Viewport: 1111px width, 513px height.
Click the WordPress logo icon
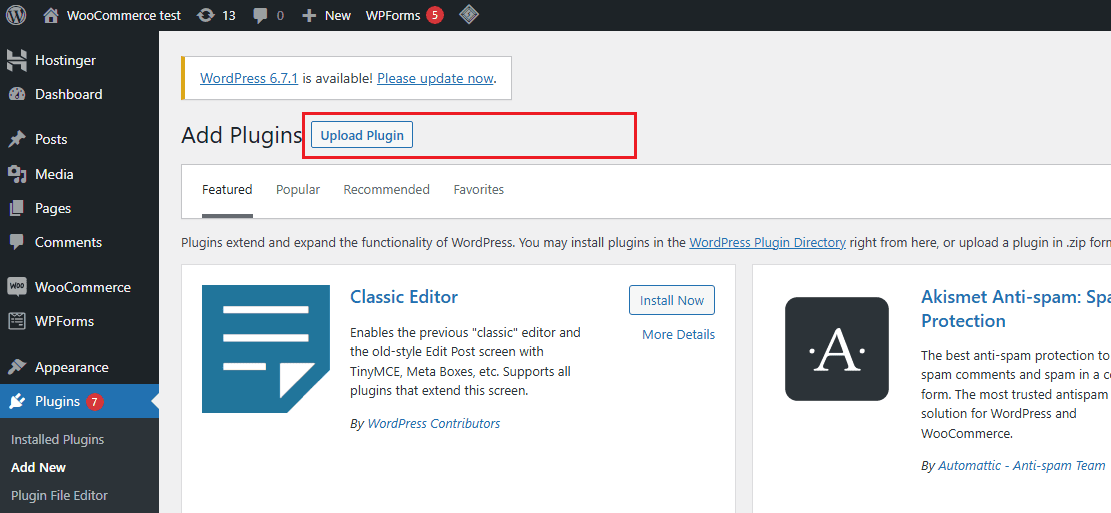coord(16,15)
